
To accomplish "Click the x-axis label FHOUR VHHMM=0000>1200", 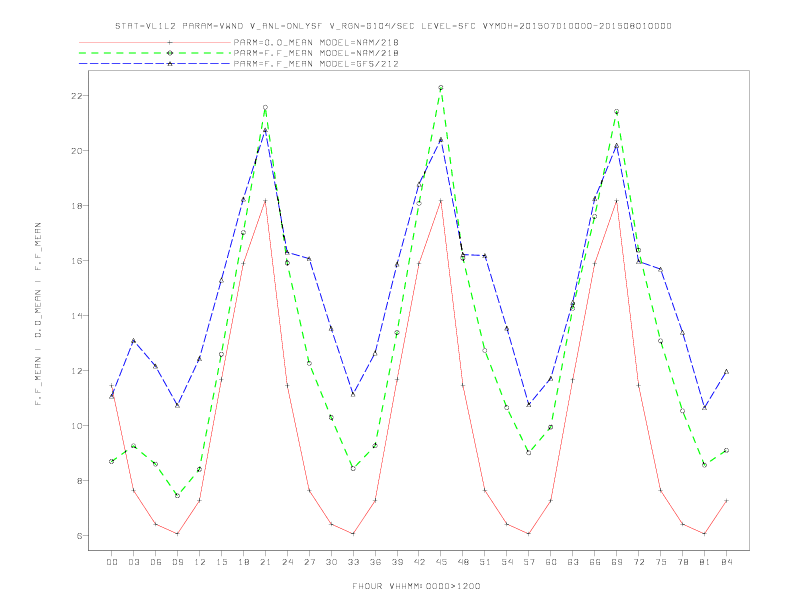I will point(416,586).
